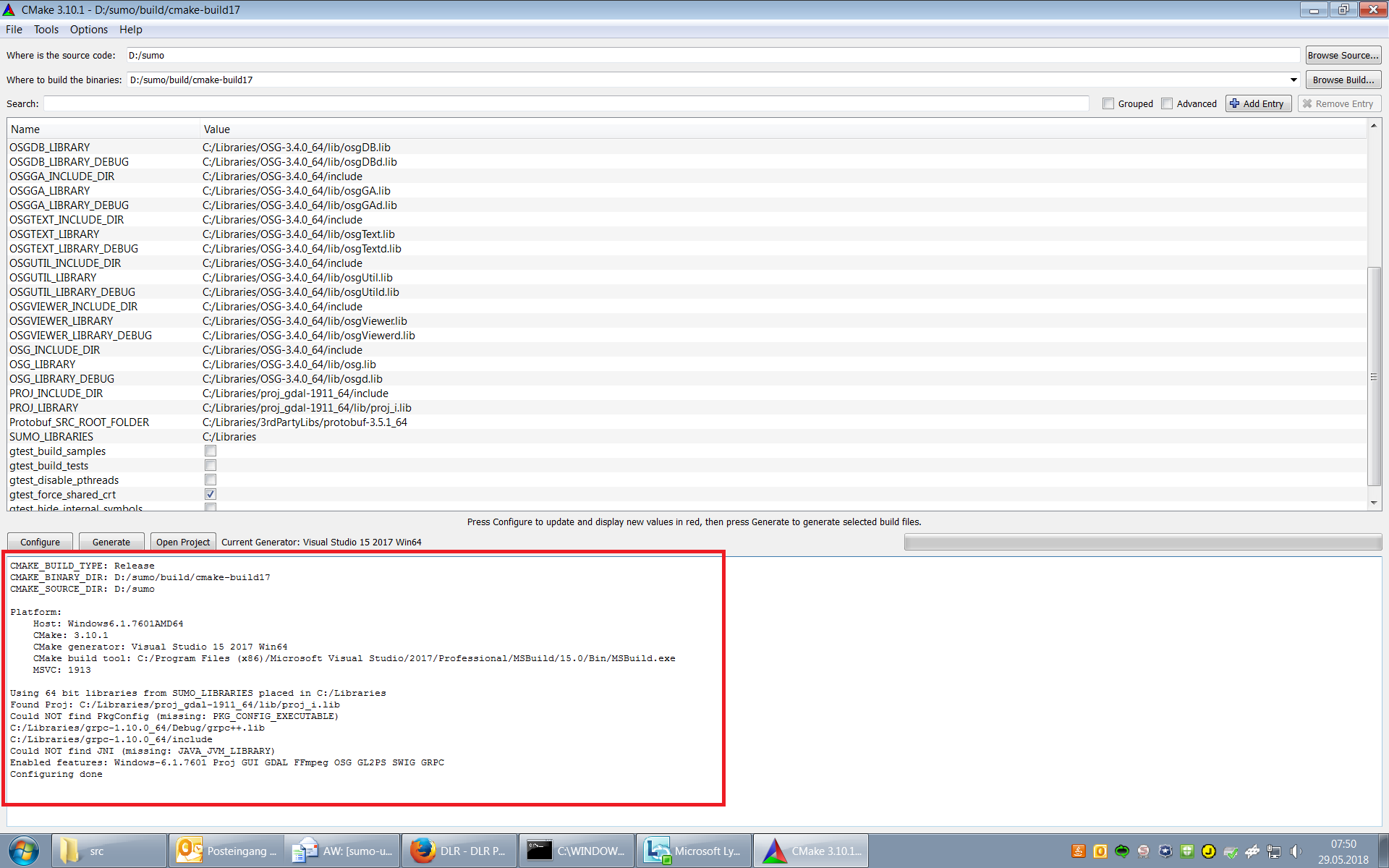The width and height of the screenshot is (1389, 868).
Task: Click the cache list scrollbar thumb
Action: [x=1374, y=376]
